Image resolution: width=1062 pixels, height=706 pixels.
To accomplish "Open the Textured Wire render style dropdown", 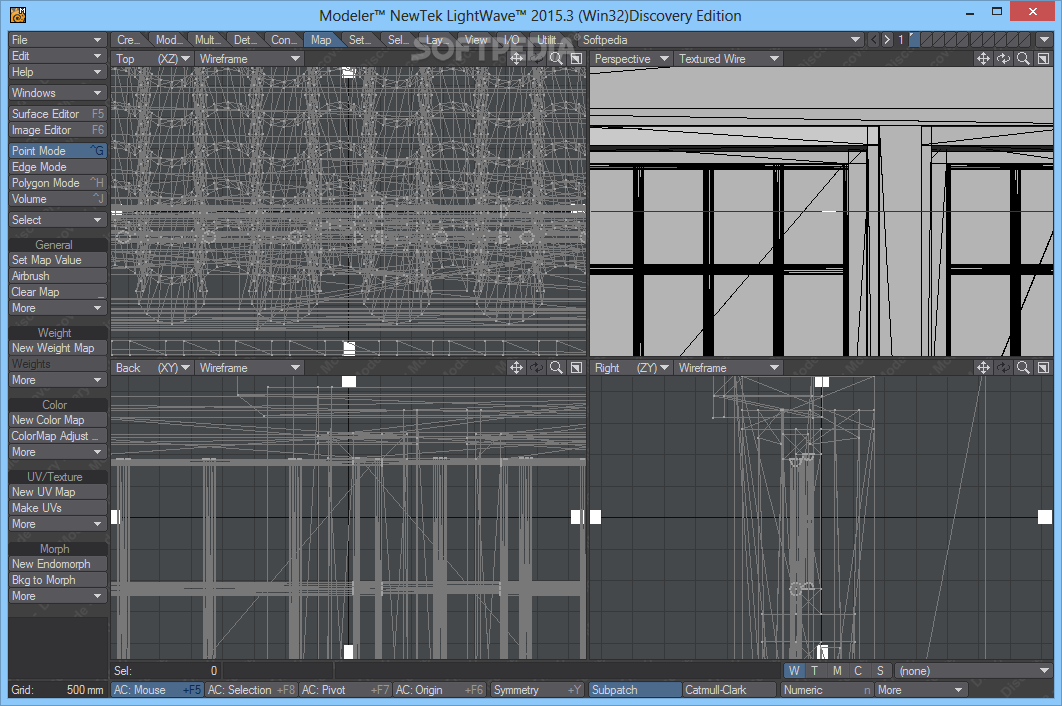I will 729,59.
